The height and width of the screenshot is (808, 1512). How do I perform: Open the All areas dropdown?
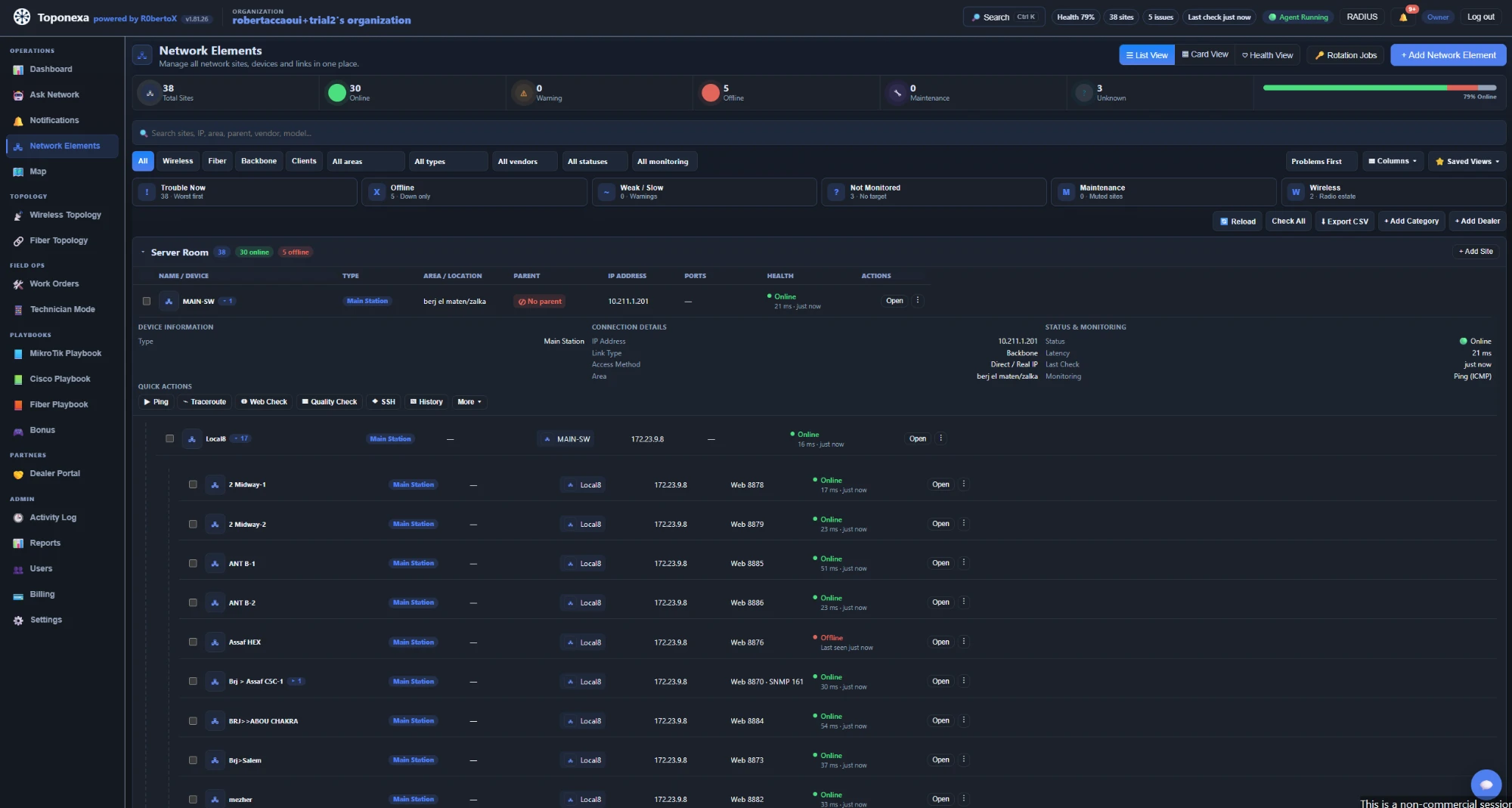[366, 161]
